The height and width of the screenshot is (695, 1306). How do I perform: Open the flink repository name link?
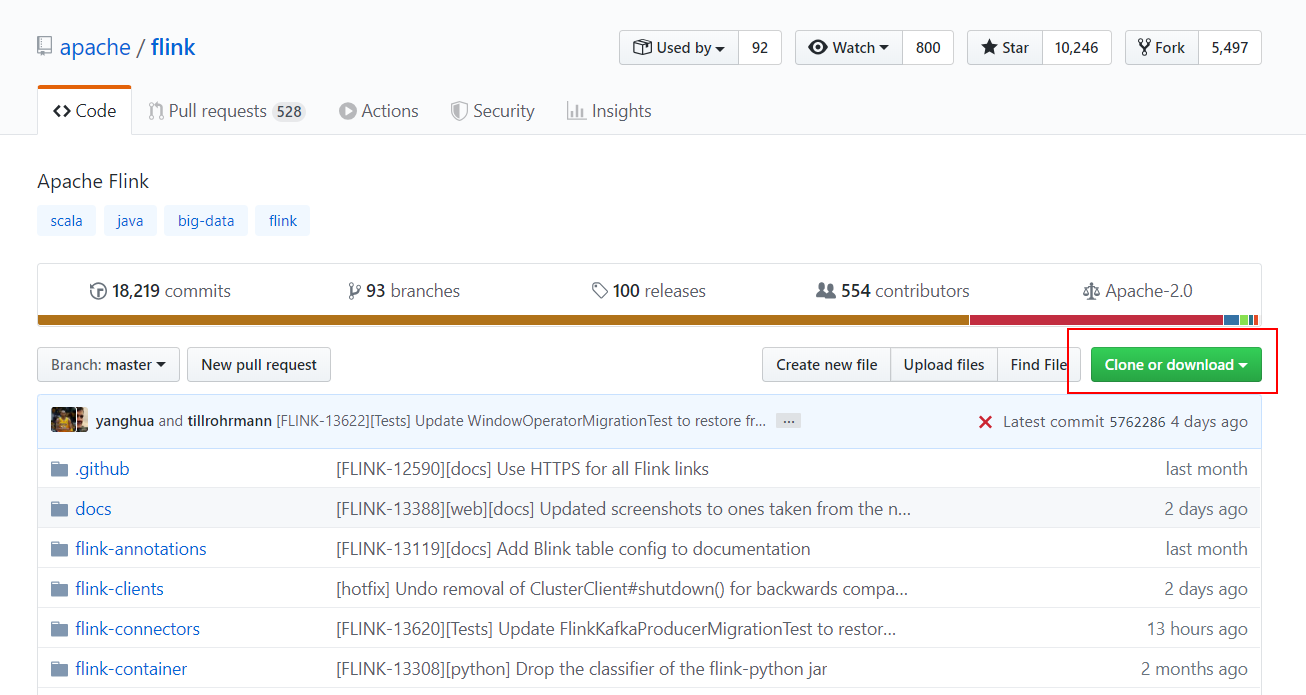pyautogui.click(x=173, y=47)
